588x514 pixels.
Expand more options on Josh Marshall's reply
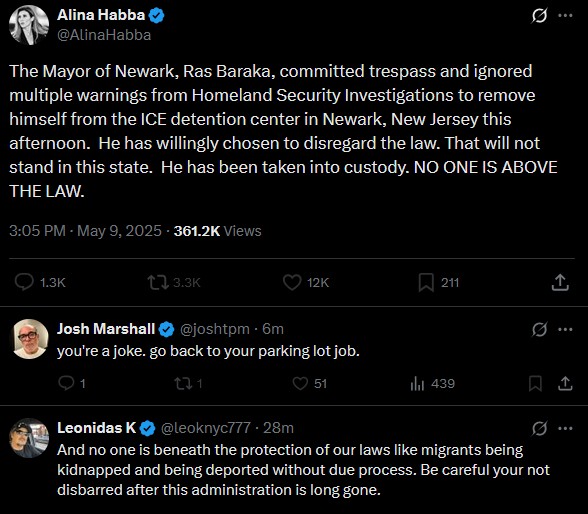(566, 330)
